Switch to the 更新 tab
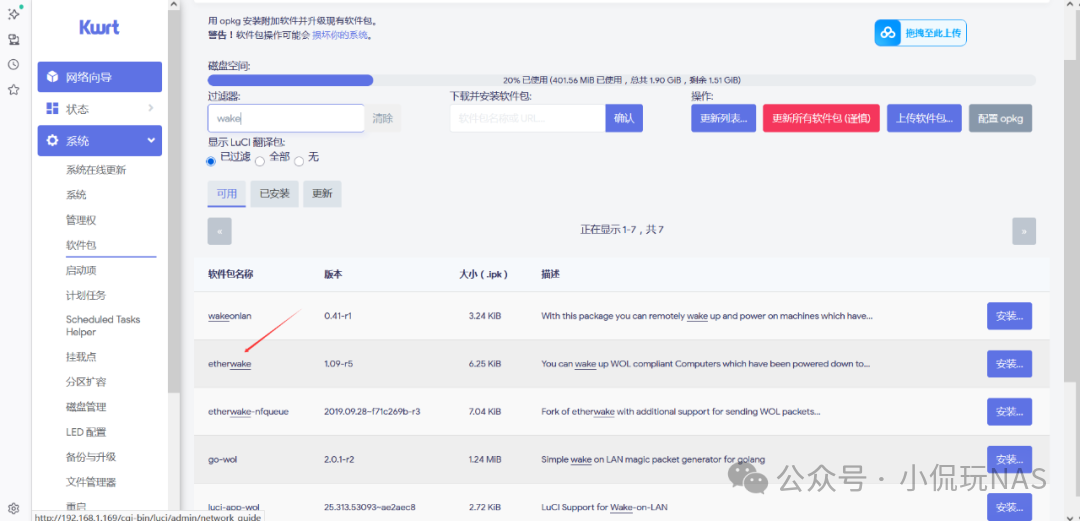The height and width of the screenshot is (521, 1080). tap(322, 194)
